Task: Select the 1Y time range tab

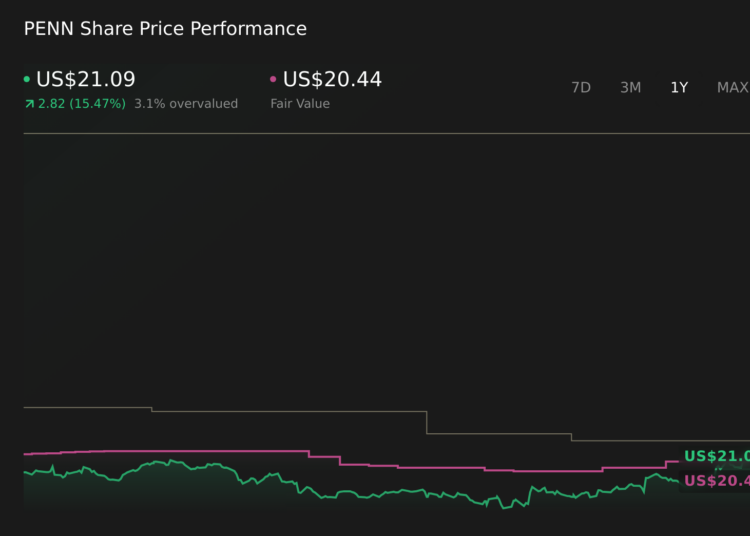Action: pyautogui.click(x=679, y=88)
